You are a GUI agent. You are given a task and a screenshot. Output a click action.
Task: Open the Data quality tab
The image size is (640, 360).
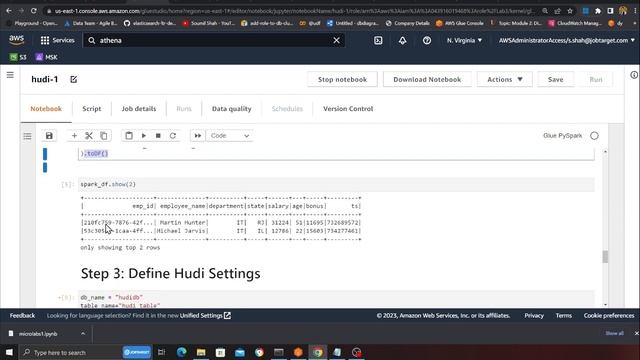(231, 109)
